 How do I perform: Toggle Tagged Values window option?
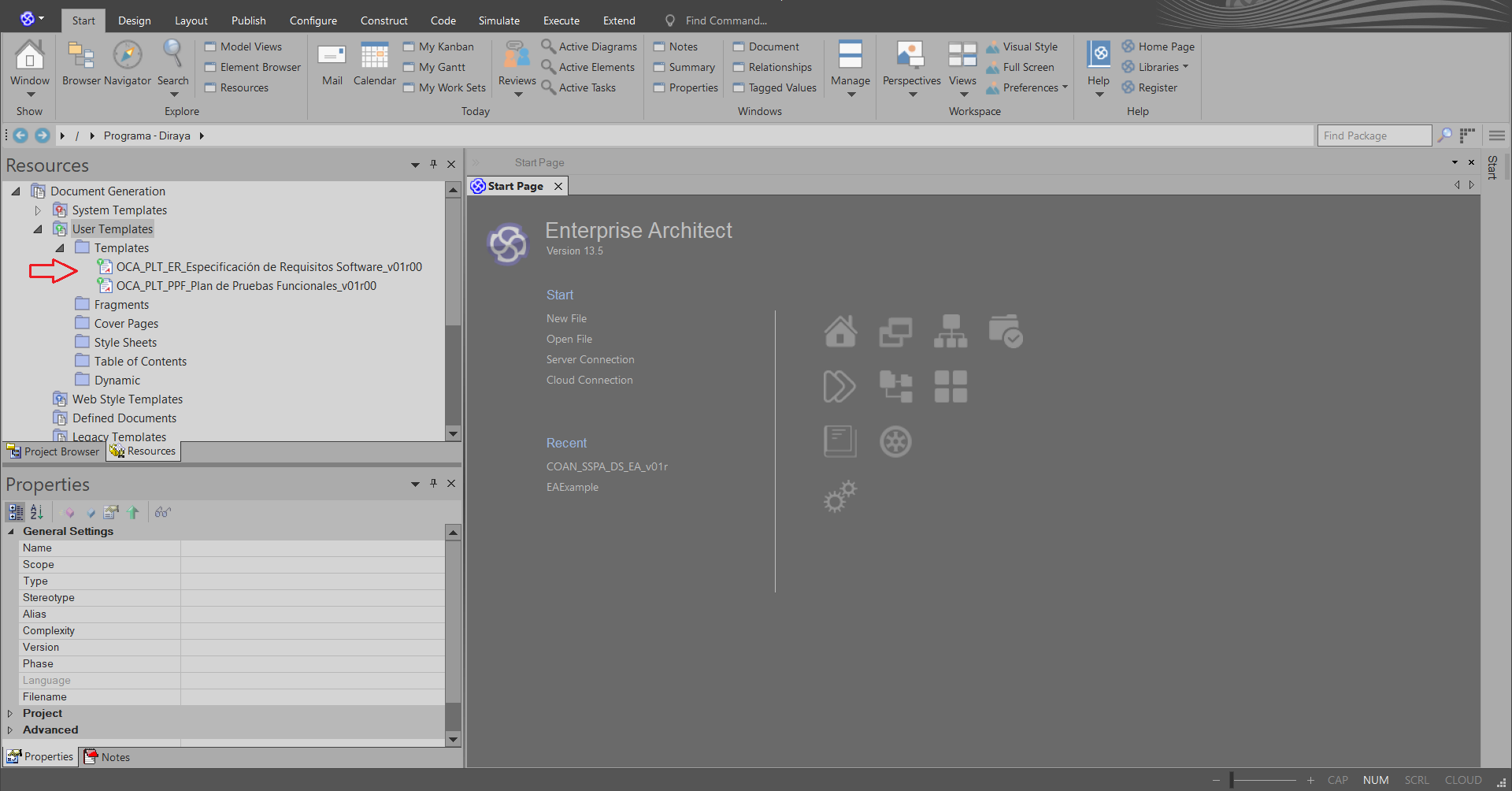pyautogui.click(x=774, y=87)
